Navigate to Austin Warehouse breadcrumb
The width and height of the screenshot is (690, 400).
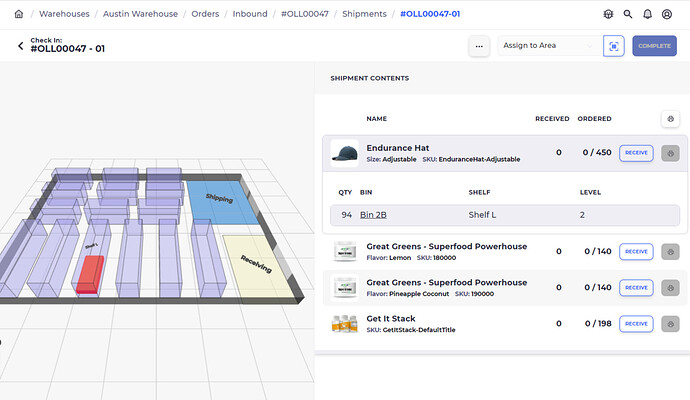point(140,14)
